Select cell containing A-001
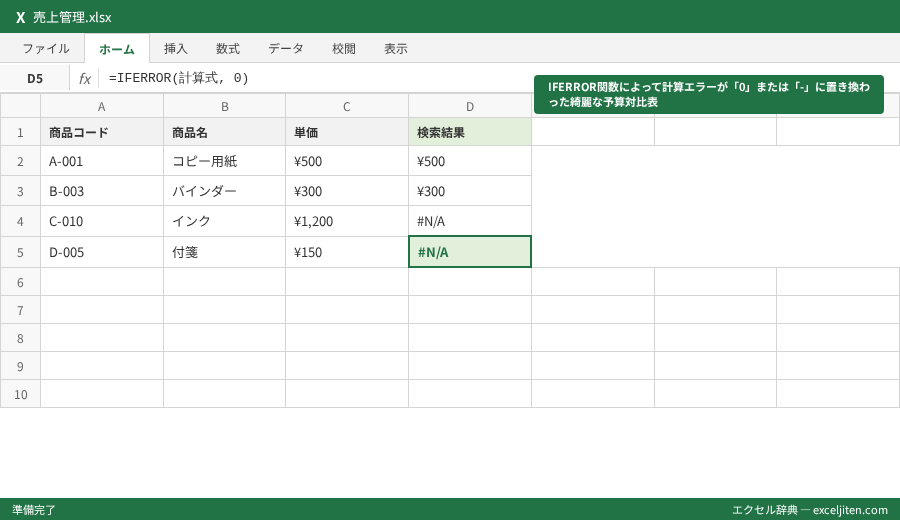 pyautogui.click(x=102, y=161)
